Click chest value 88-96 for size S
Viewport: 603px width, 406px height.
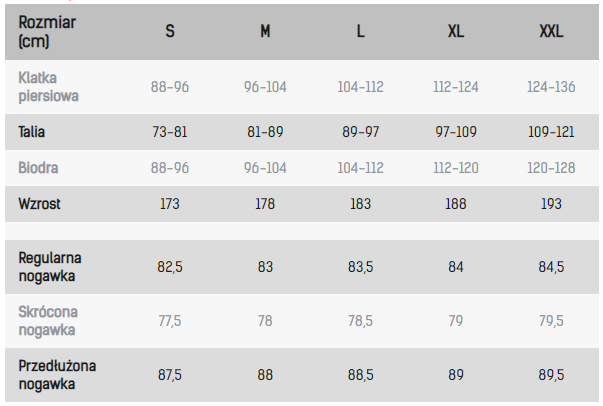tap(170, 87)
